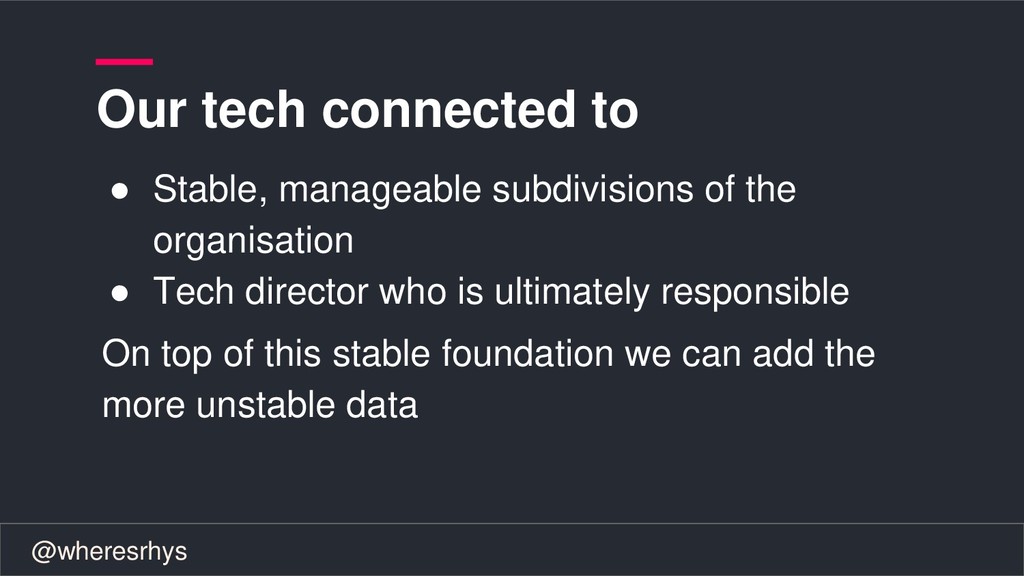Click the word 'responsible' in the second bullet
This screenshot has height=576, width=1024.
(x=755, y=292)
